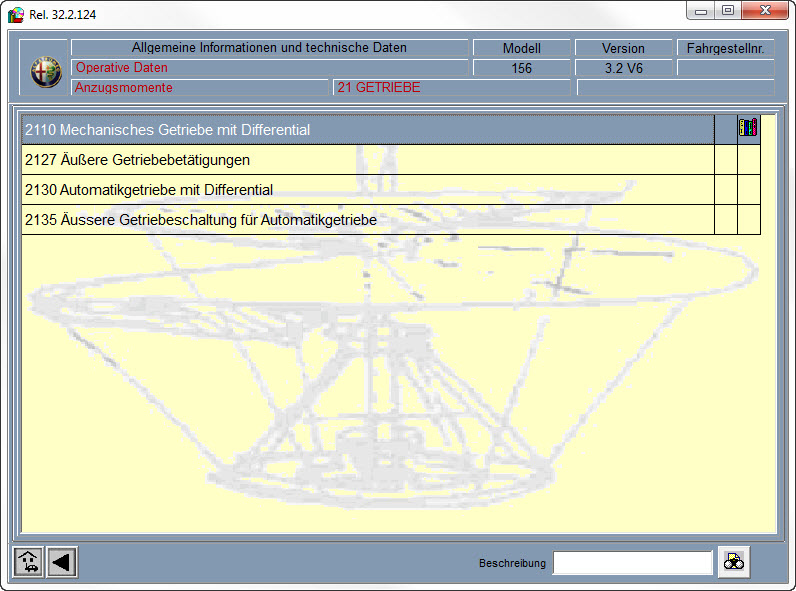Click the Operative Daten breadcrumb

click(122, 68)
